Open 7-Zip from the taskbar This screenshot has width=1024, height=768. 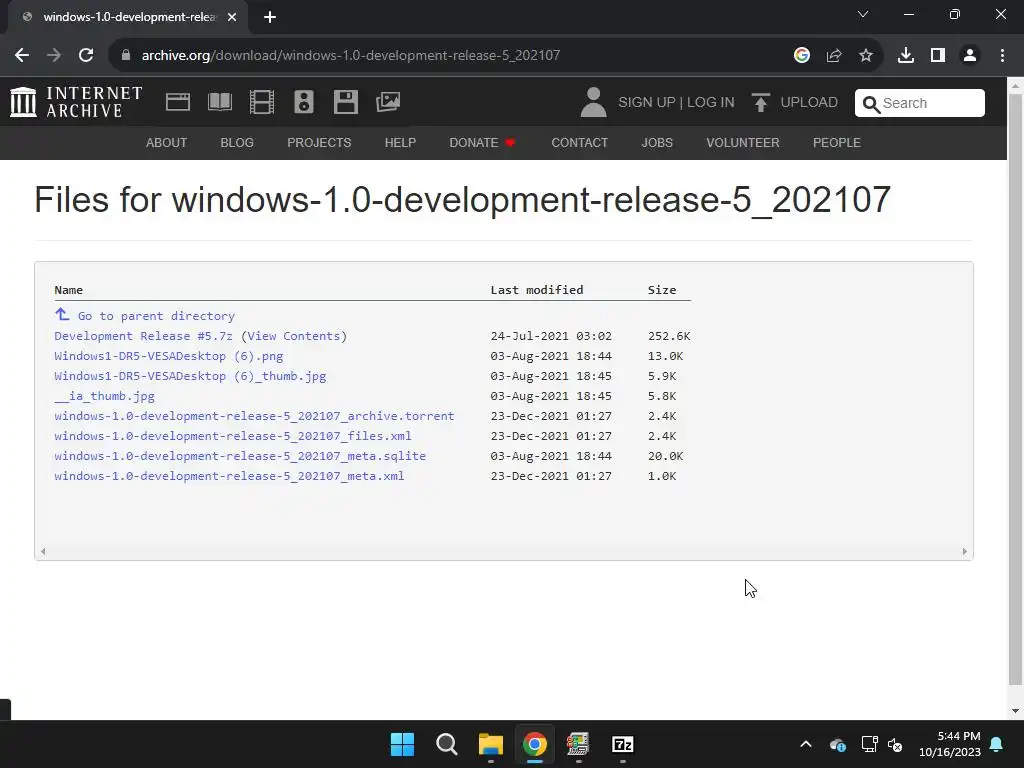pos(622,744)
